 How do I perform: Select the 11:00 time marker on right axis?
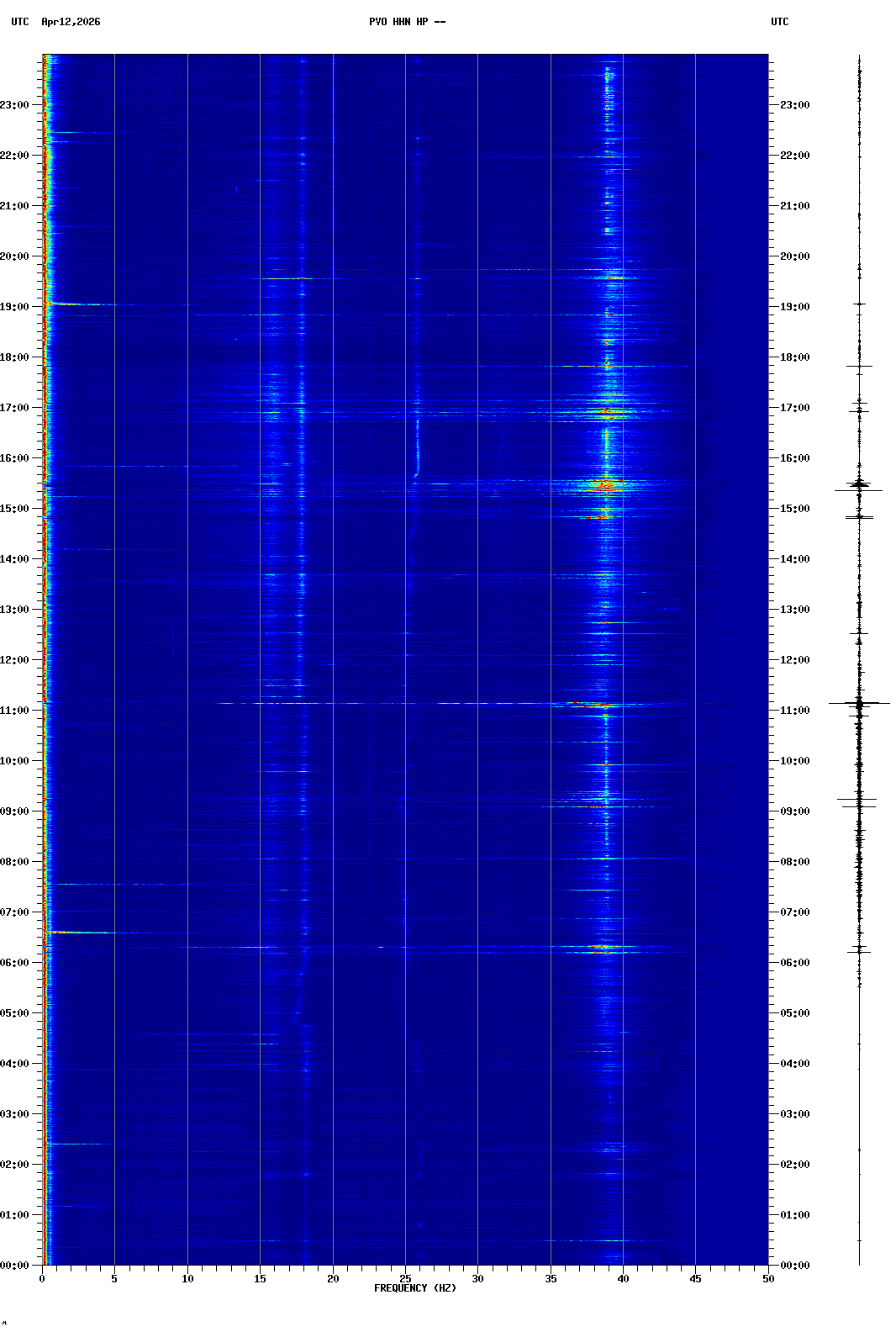pos(794,711)
